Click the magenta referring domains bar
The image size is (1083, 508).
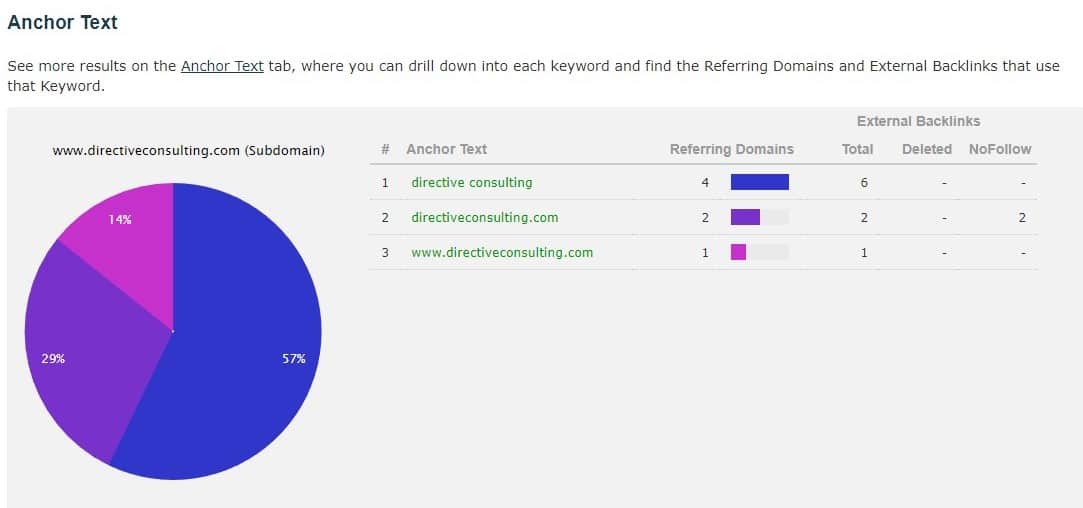[x=738, y=252]
